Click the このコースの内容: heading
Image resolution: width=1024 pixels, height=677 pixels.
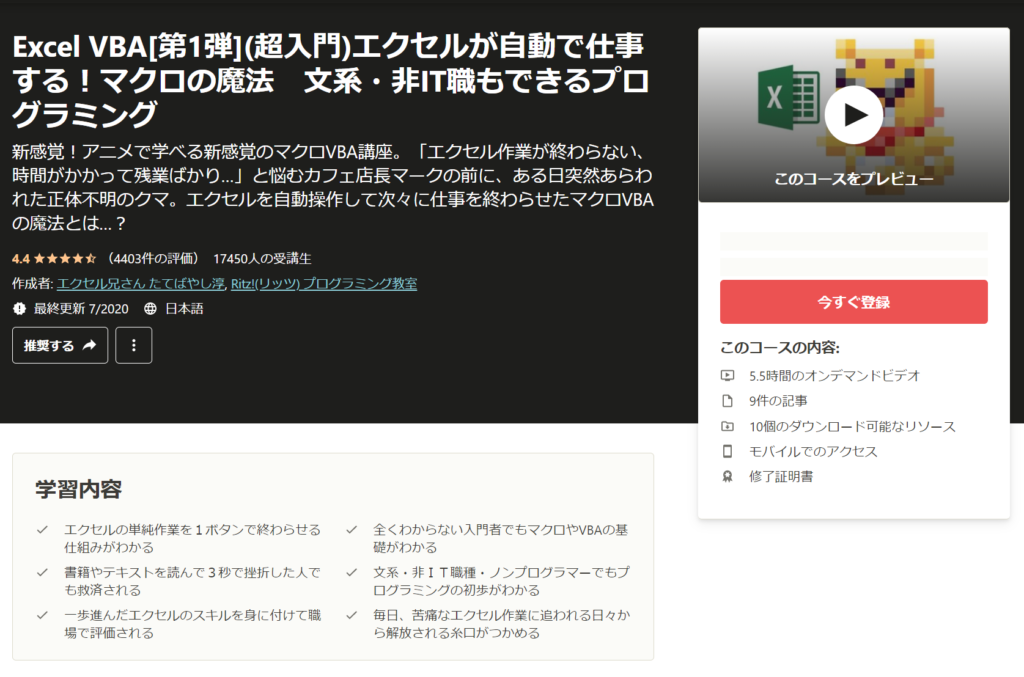pos(780,347)
